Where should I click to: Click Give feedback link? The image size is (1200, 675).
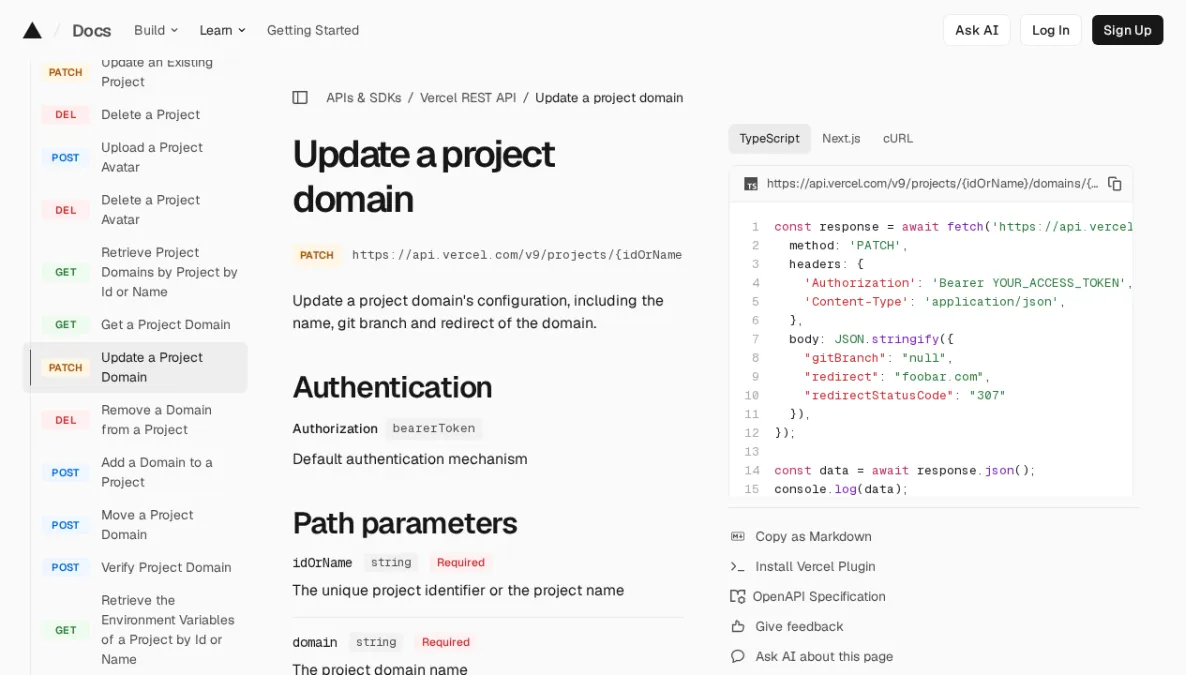[799, 627]
